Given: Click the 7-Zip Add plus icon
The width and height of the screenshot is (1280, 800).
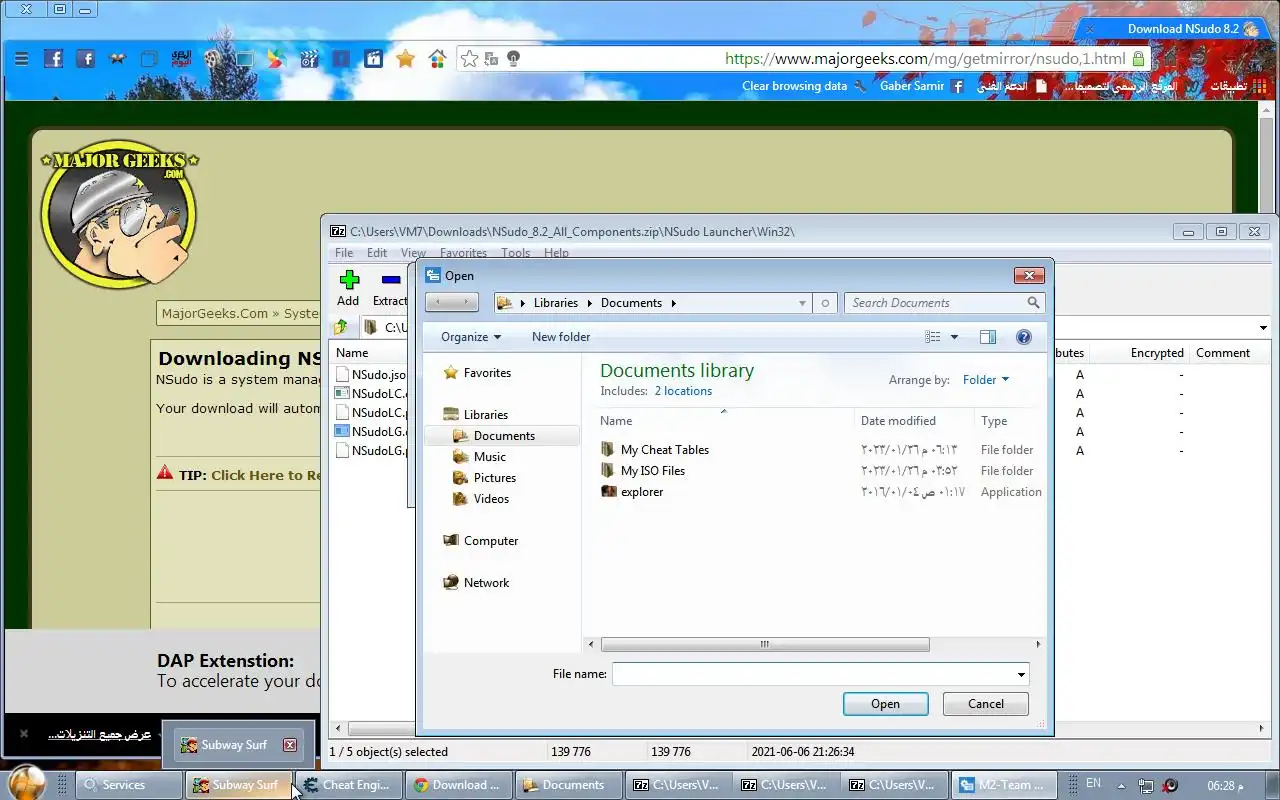Looking at the screenshot, I should pos(348,280).
